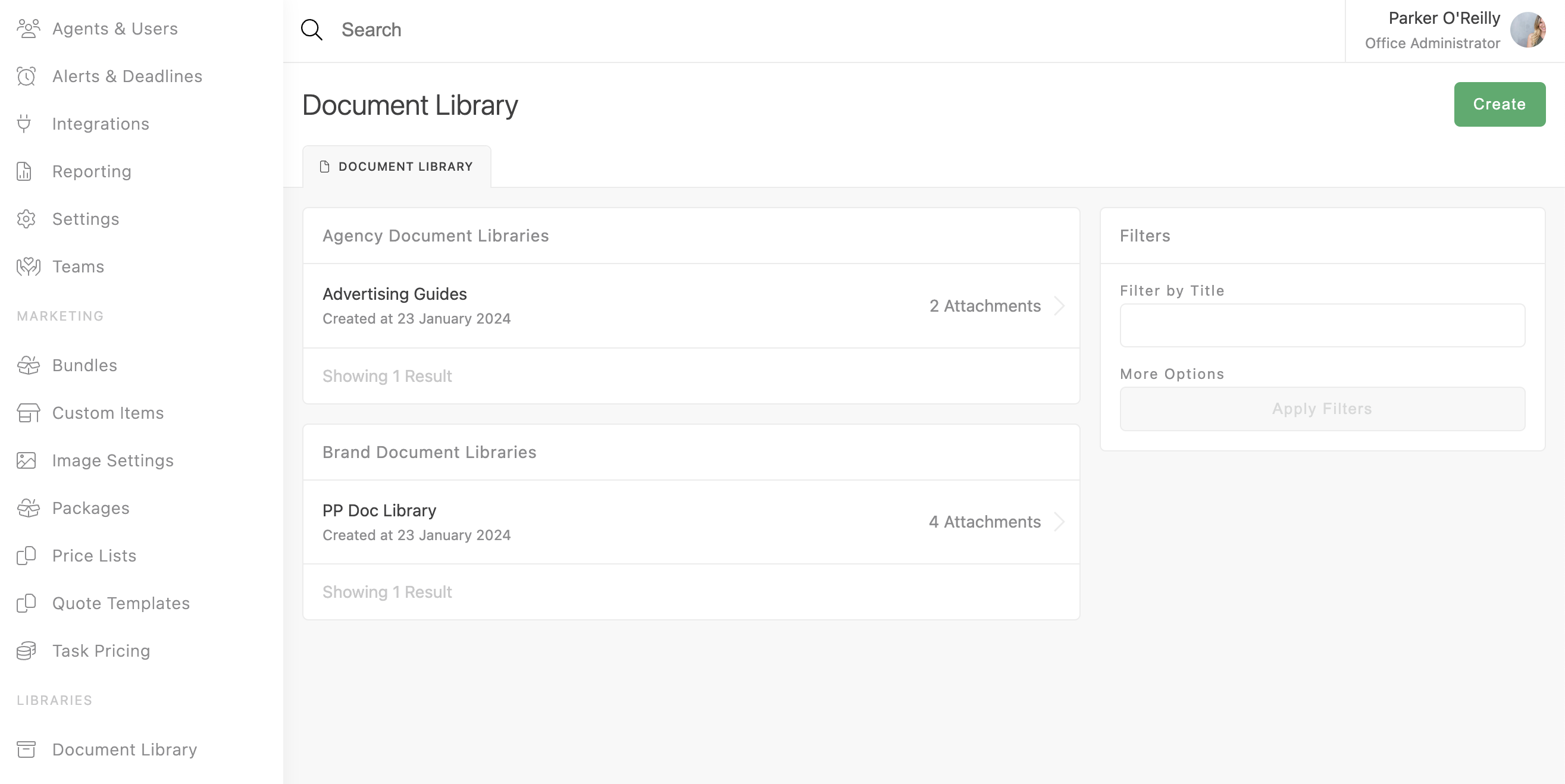The image size is (1565, 784).
Task: Click the Bundles box icon
Action: pyautogui.click(x=28, y=366)
